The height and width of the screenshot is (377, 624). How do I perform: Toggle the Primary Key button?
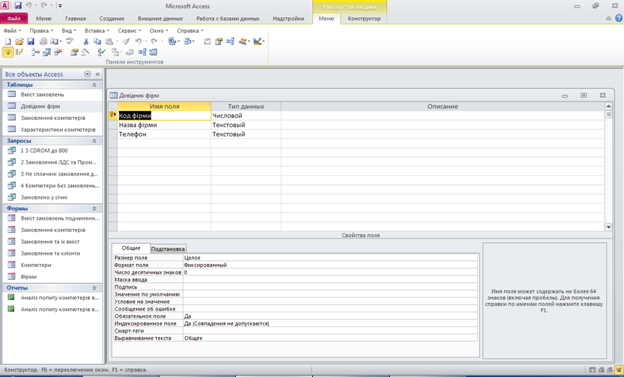click(8, 52)
